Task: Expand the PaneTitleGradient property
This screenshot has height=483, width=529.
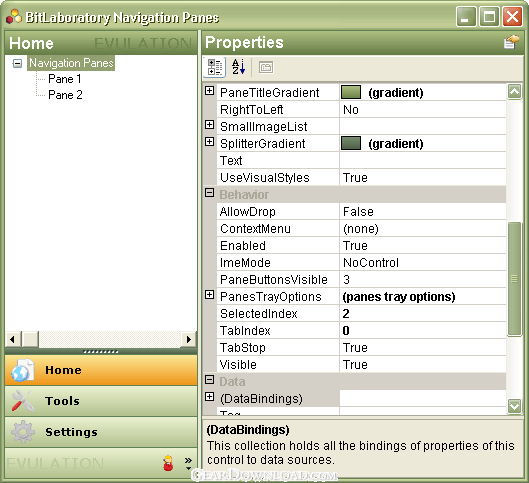Action: (x=210, y=91)
